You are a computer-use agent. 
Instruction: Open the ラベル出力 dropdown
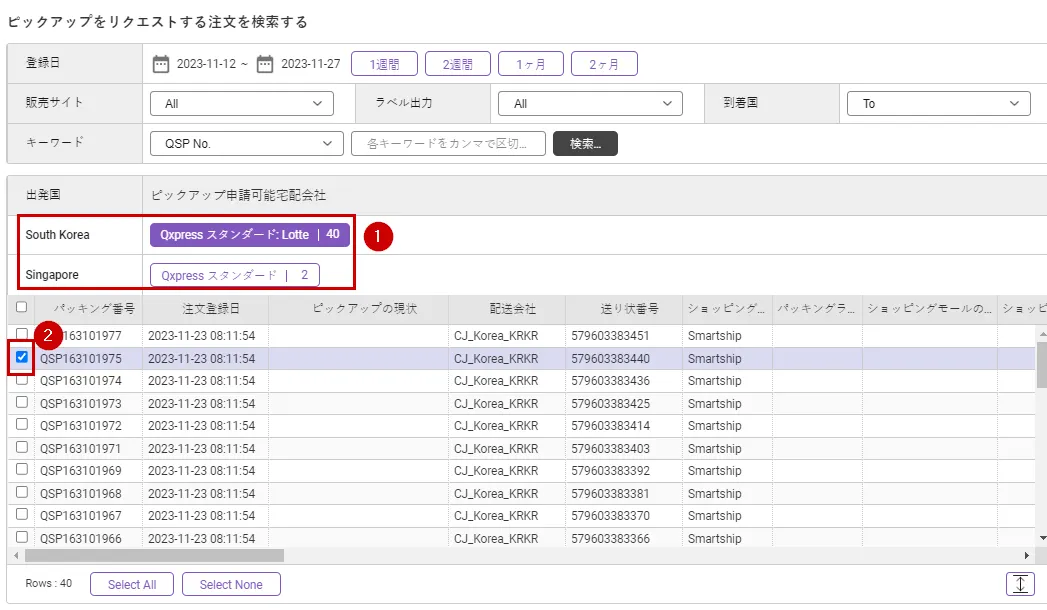pyautogui.click(x=590, y=104)
